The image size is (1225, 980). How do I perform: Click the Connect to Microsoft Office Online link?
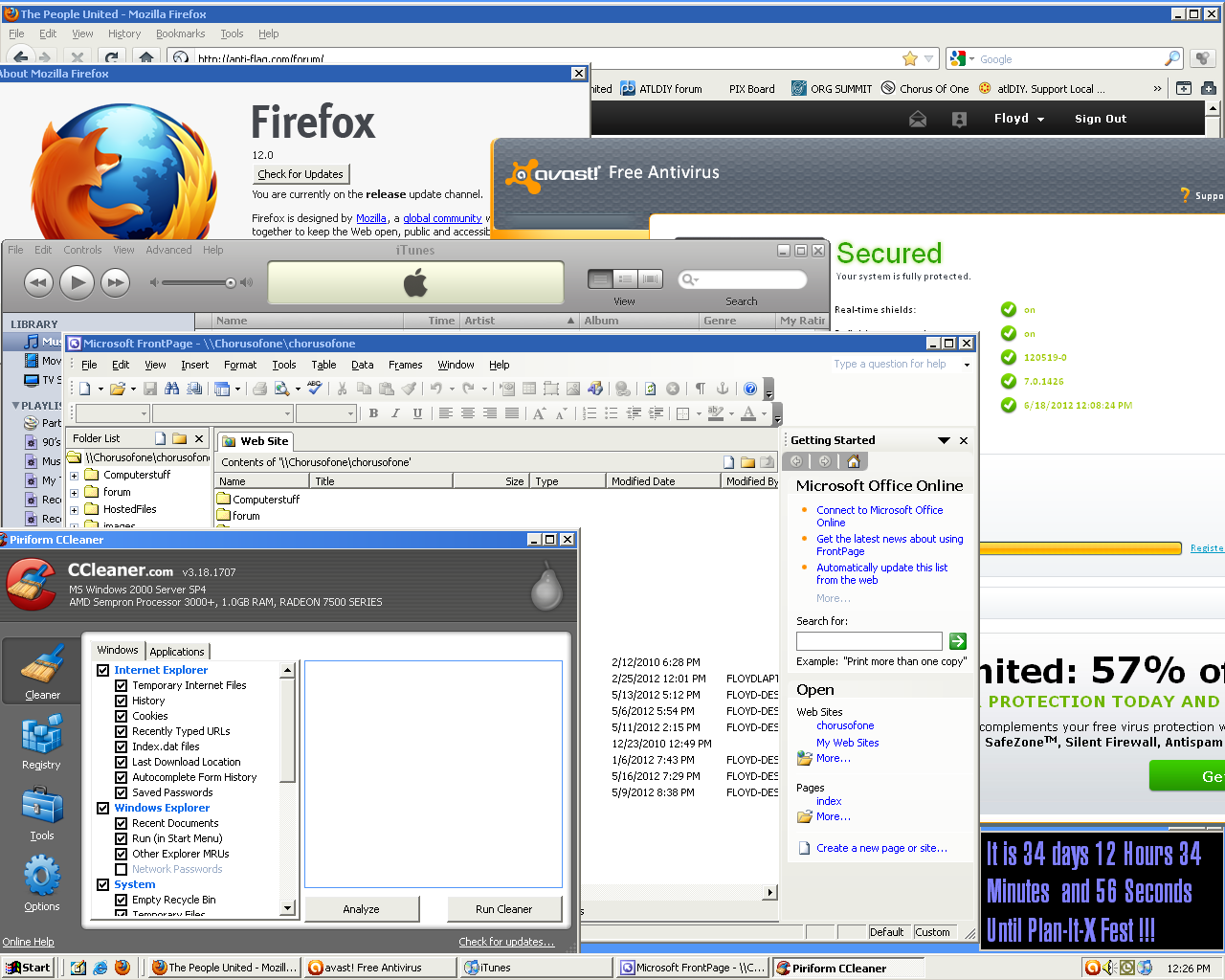pos(880,516)
